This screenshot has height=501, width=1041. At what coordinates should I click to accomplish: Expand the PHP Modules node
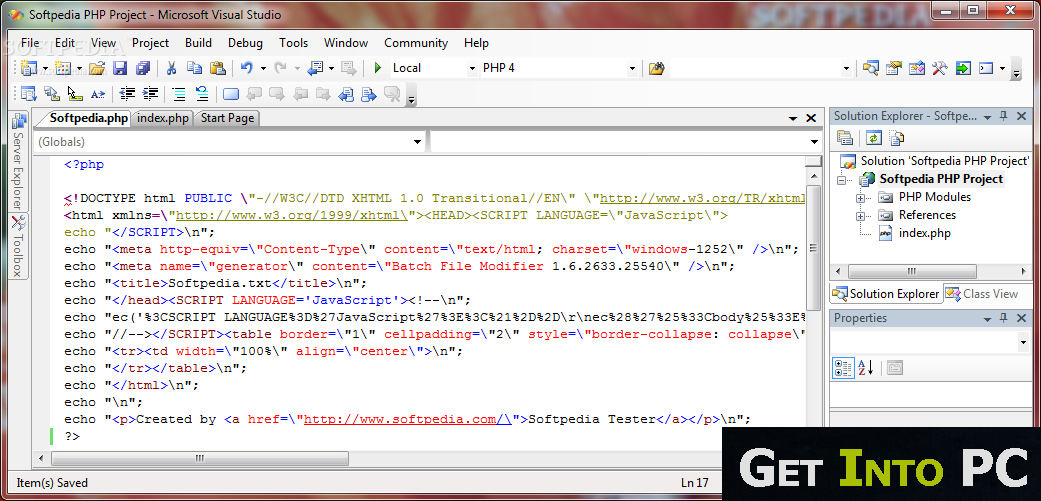click(861, 198)
